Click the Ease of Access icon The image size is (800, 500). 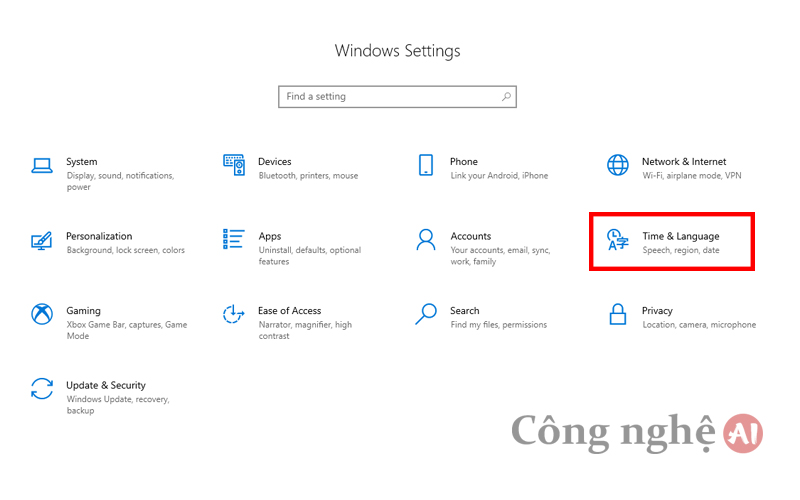[234, 314]
